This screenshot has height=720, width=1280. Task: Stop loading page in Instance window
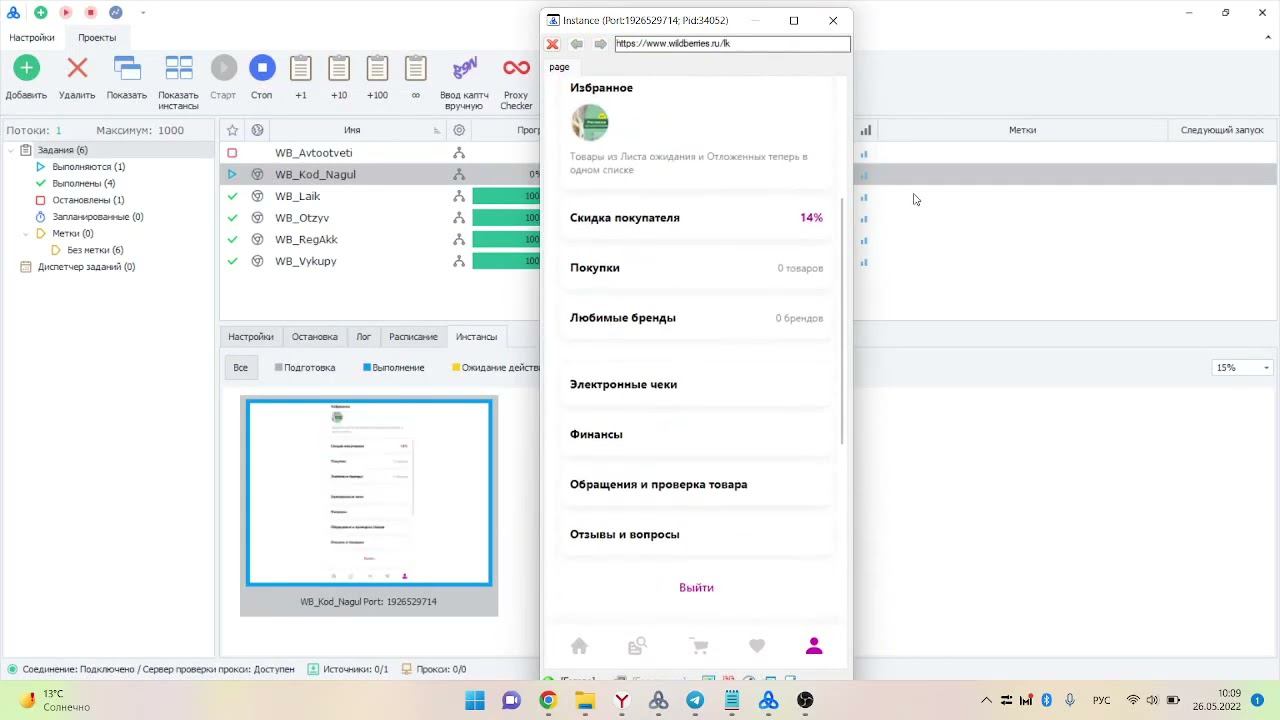click(x=552, y=44)
